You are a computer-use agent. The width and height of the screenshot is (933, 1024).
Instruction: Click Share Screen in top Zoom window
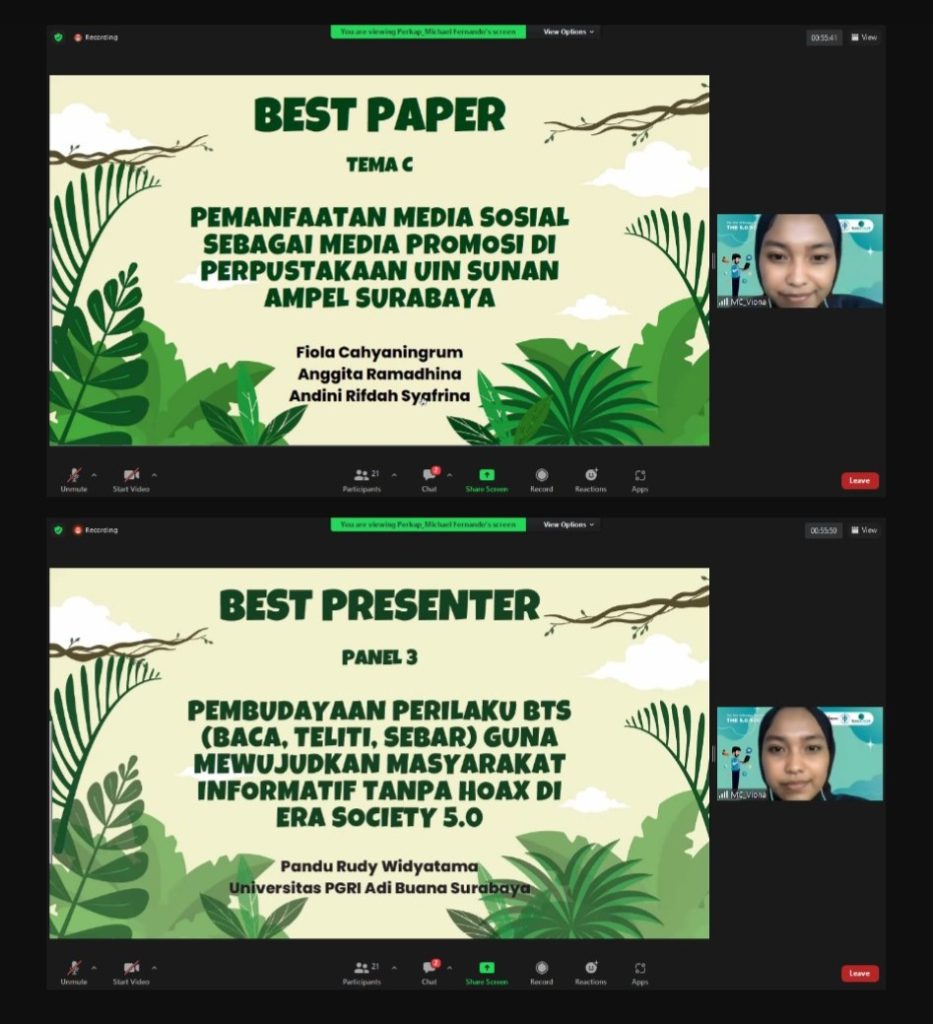[x=486, y=479]
